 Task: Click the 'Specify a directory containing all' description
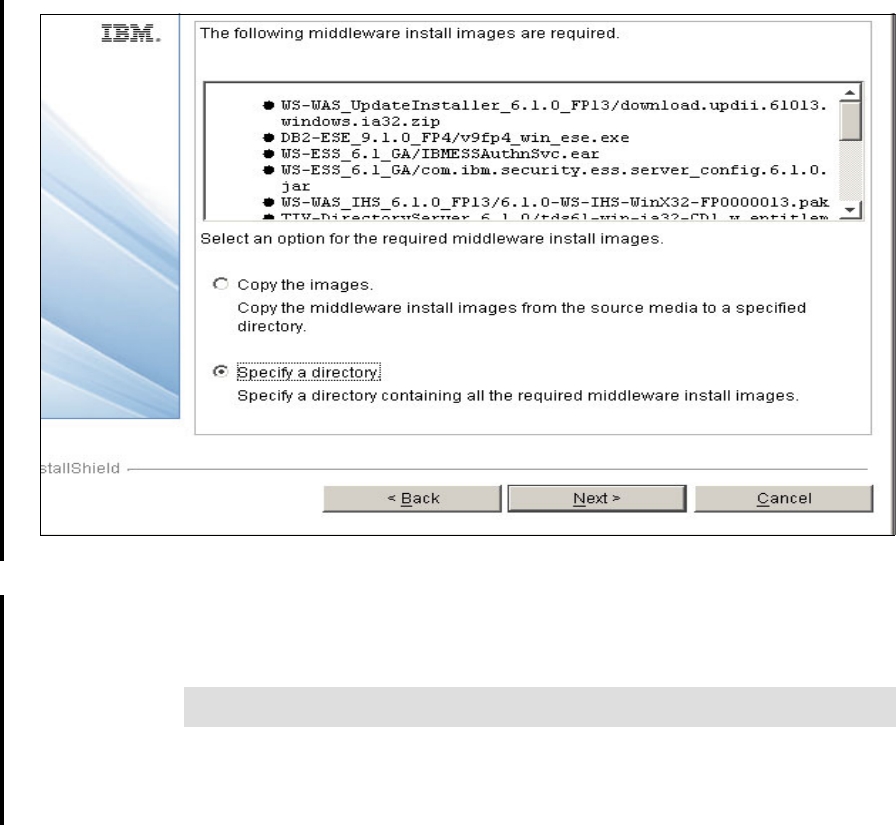click(518, 395)
